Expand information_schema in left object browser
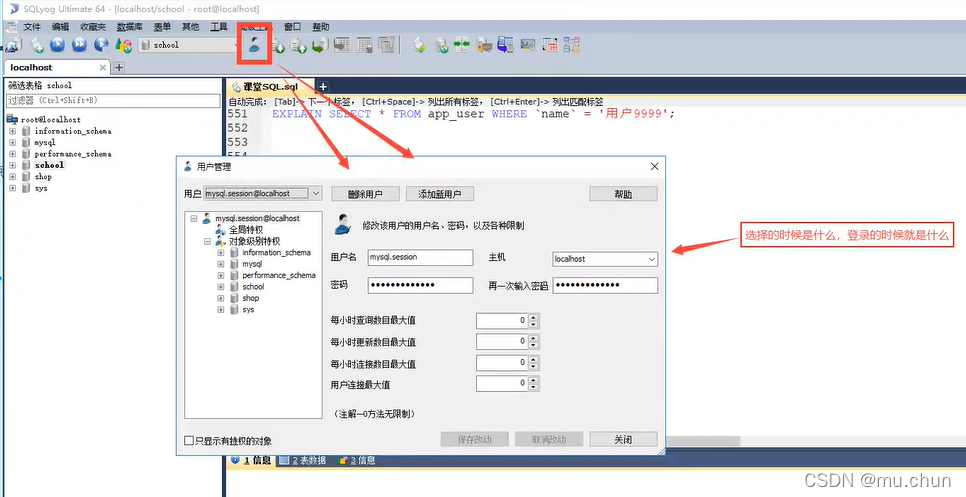The width and height of the screenshot is (966, 497). click(x=12, y=131)
